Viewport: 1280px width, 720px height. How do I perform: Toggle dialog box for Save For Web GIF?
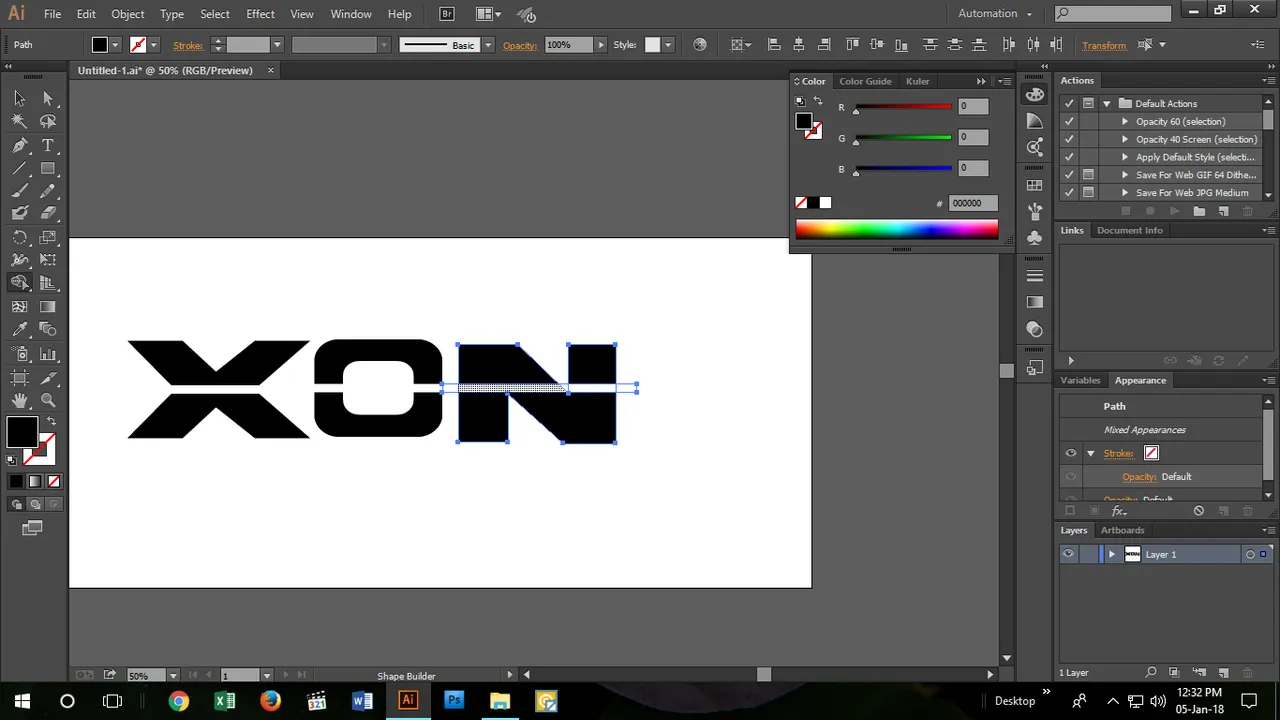[1089, 175]
